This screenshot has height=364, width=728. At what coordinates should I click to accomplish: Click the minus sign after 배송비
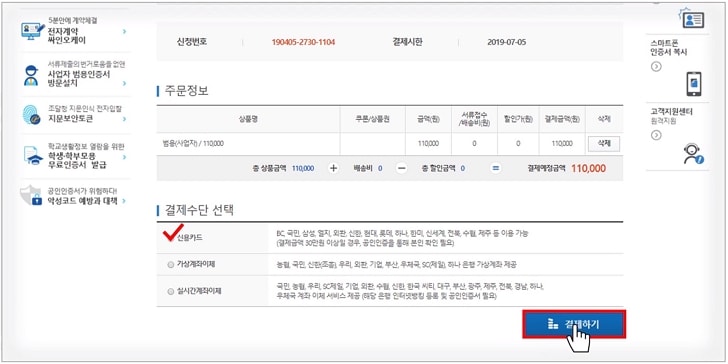pos(401,168)
